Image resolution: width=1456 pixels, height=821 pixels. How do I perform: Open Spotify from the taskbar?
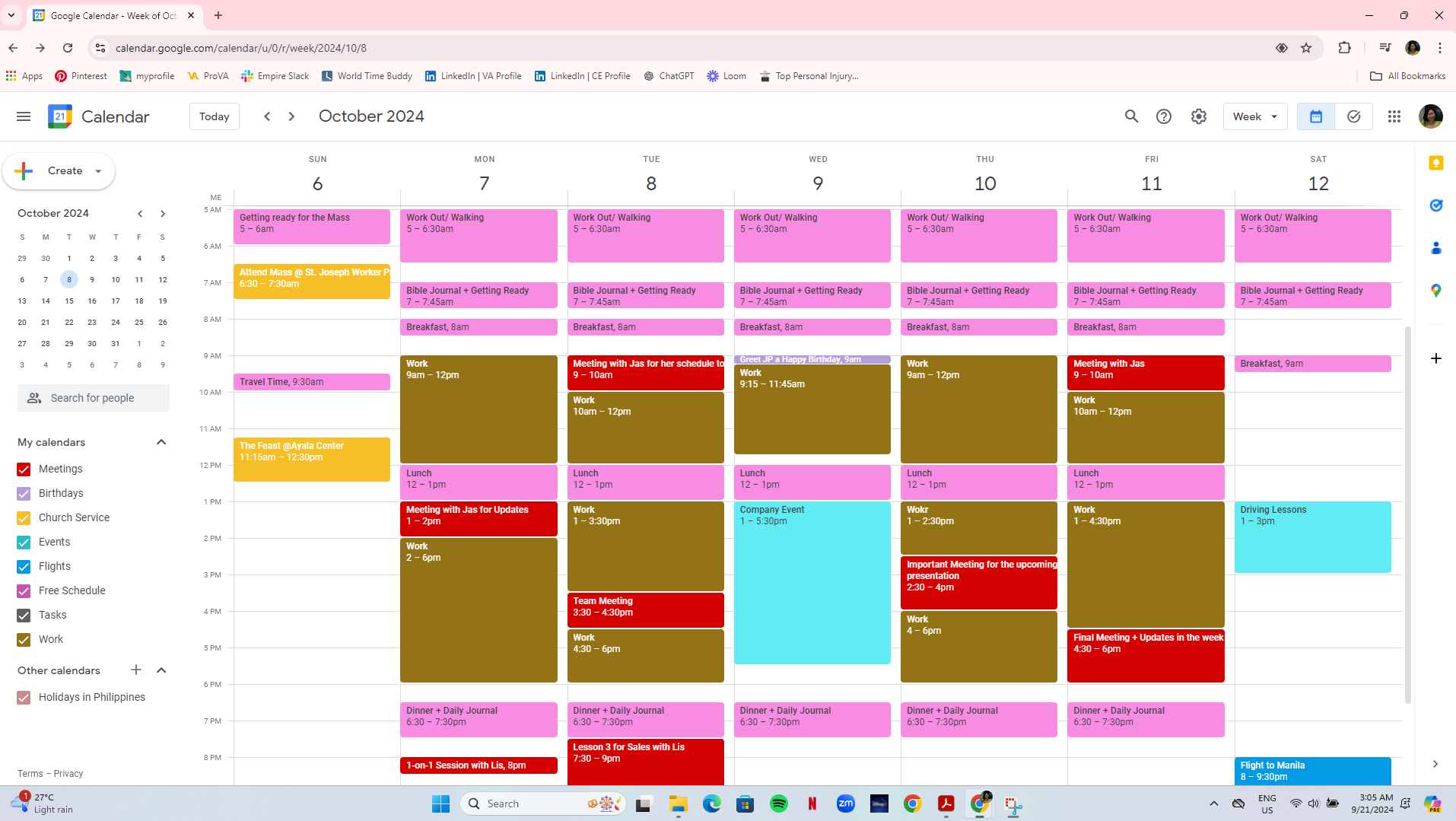tap(779, 803)
